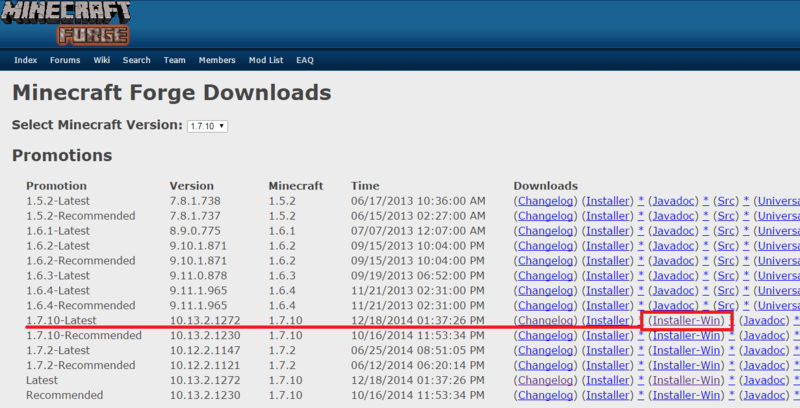Open Changelog for 1.6.1-Latest

545,231
